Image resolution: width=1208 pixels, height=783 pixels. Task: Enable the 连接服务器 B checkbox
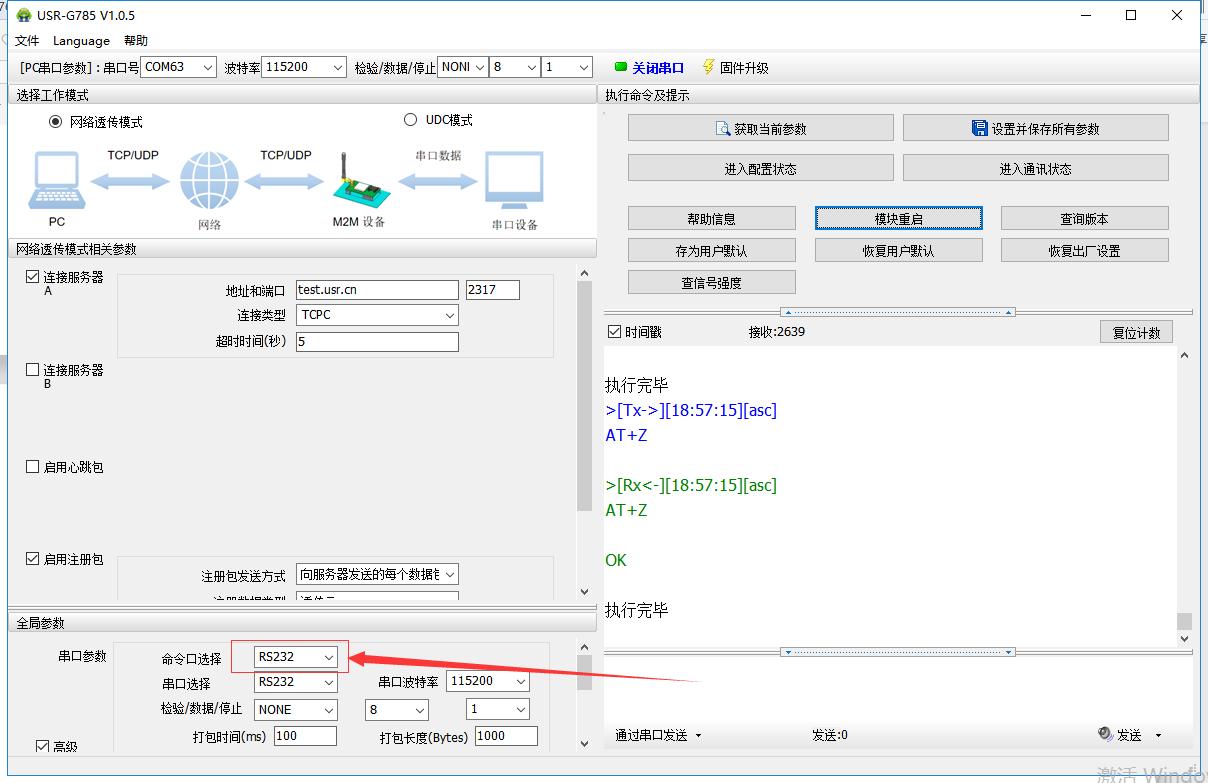(x=33, y=370)
